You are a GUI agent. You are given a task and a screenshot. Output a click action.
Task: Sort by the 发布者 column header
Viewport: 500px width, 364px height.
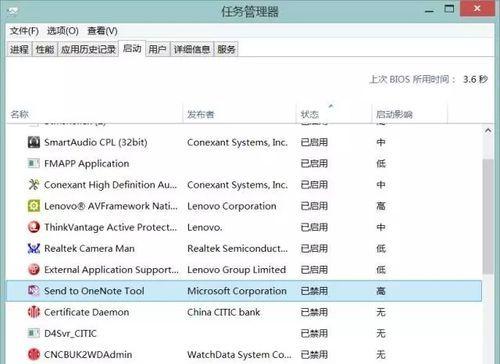(x=239, y=114)
